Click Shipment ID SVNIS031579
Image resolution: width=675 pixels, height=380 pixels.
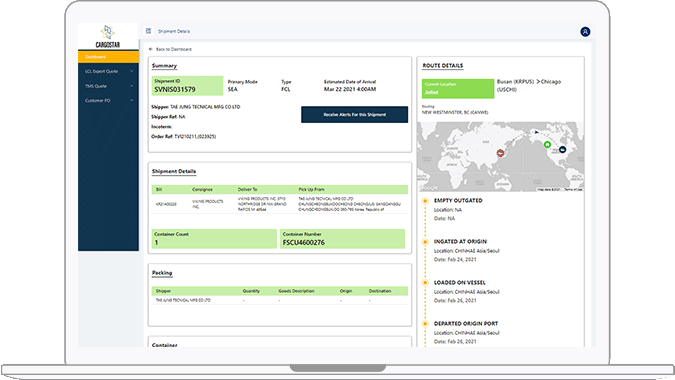tap(187, 86)
